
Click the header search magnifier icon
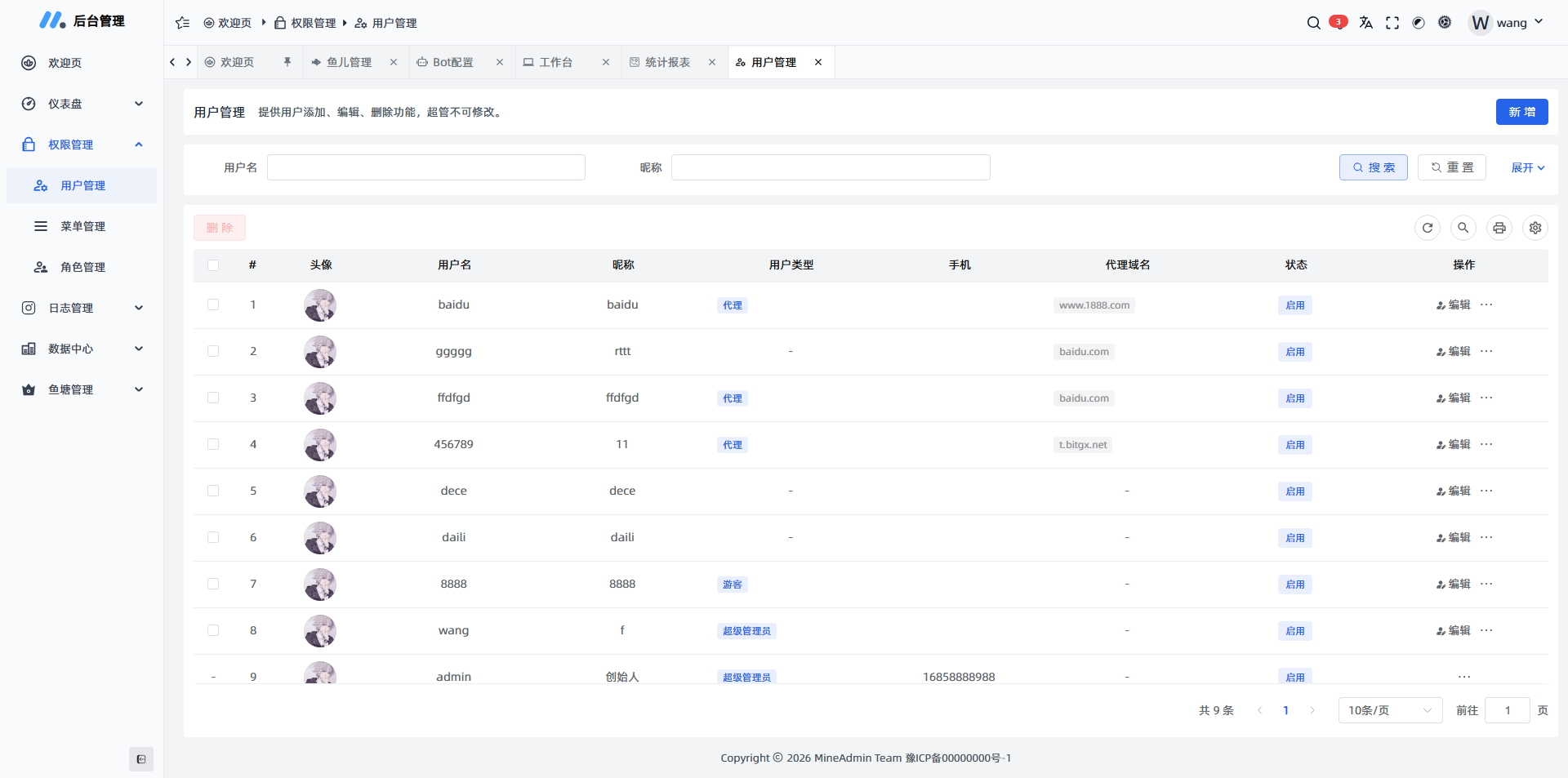click(x=1313, y=23)
